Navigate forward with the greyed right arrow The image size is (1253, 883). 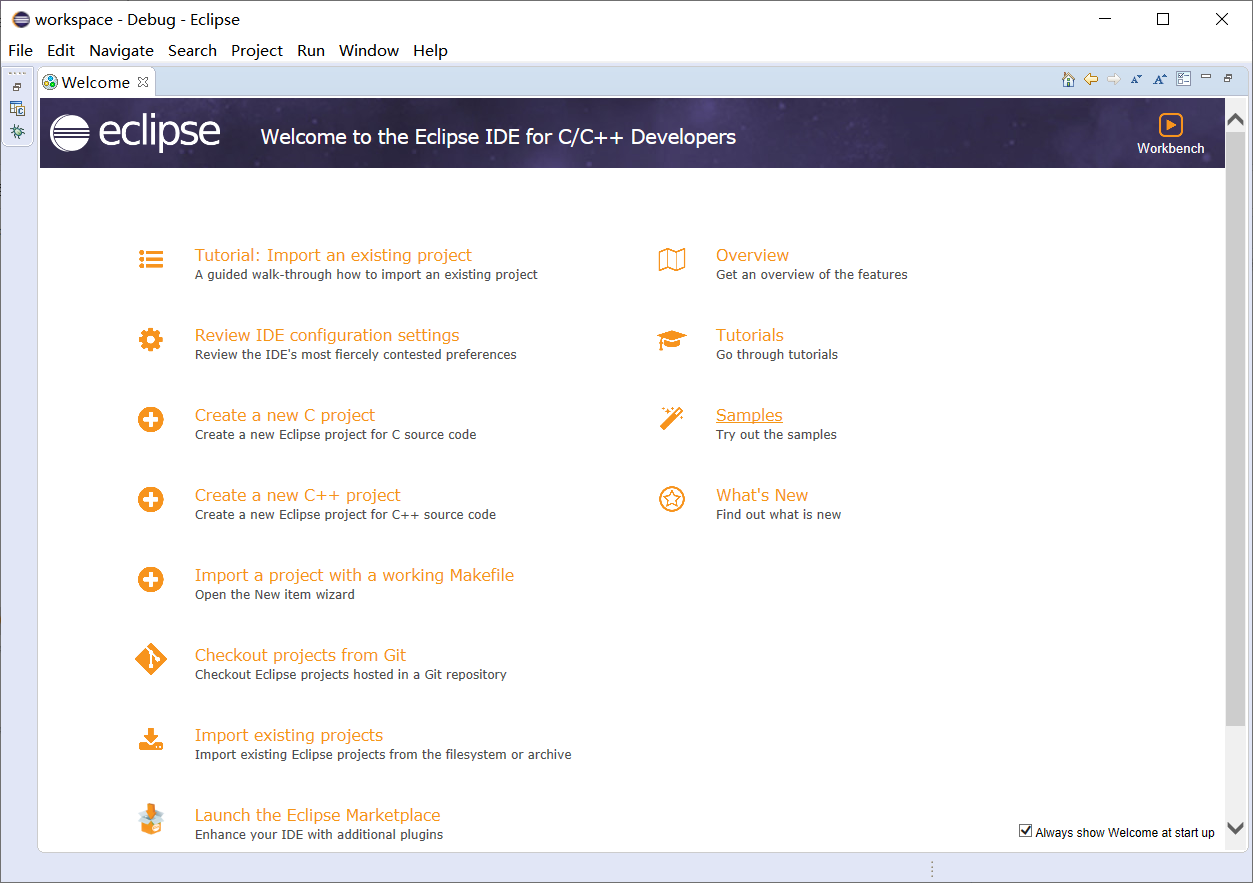tap(1114, 80)
